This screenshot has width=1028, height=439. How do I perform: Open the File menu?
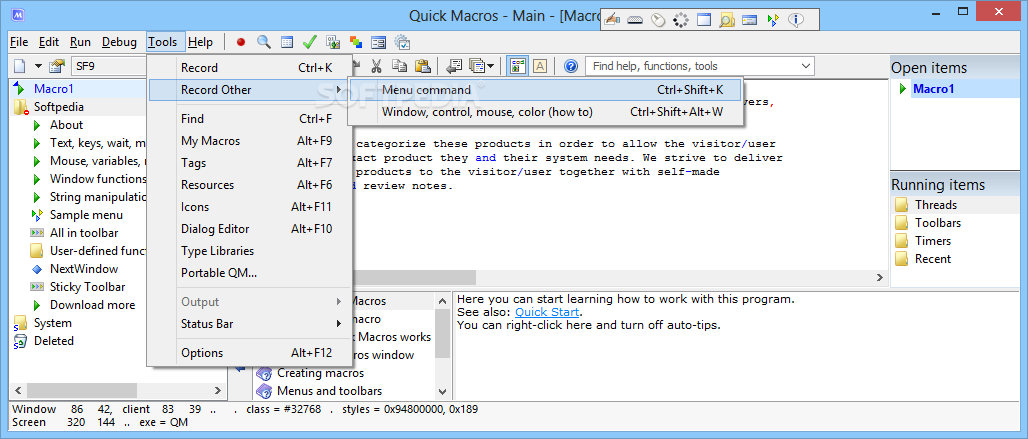(x=19, y=42)
